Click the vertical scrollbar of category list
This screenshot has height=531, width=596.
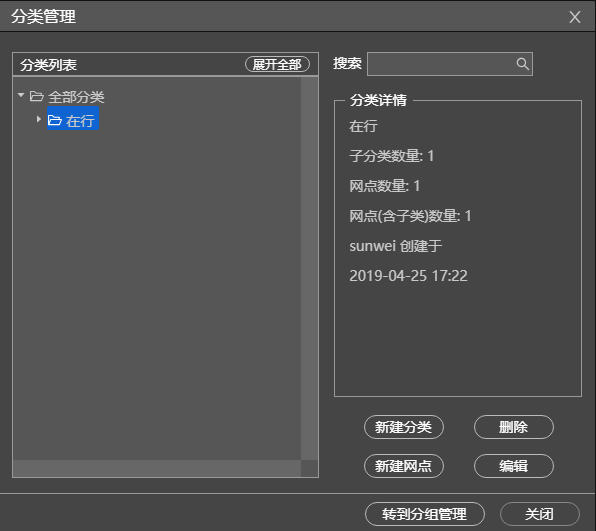[x=309, y=268]
